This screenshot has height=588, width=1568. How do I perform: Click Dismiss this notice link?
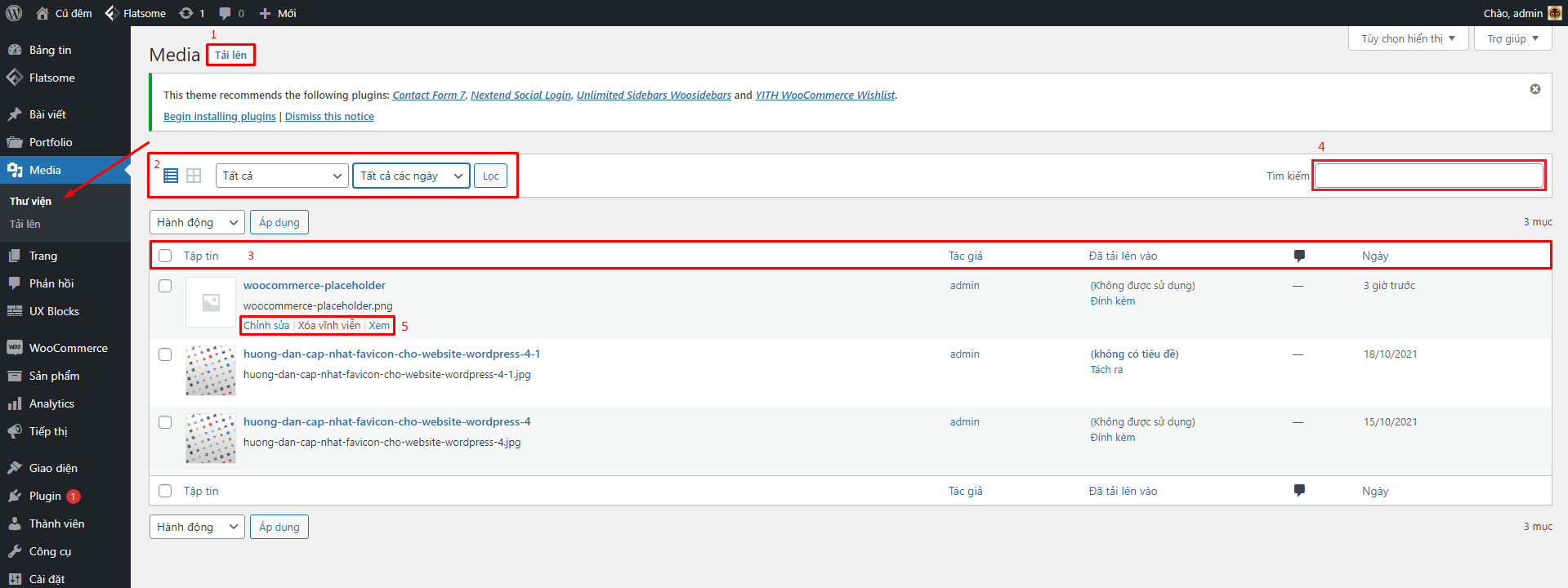[329, 116]
